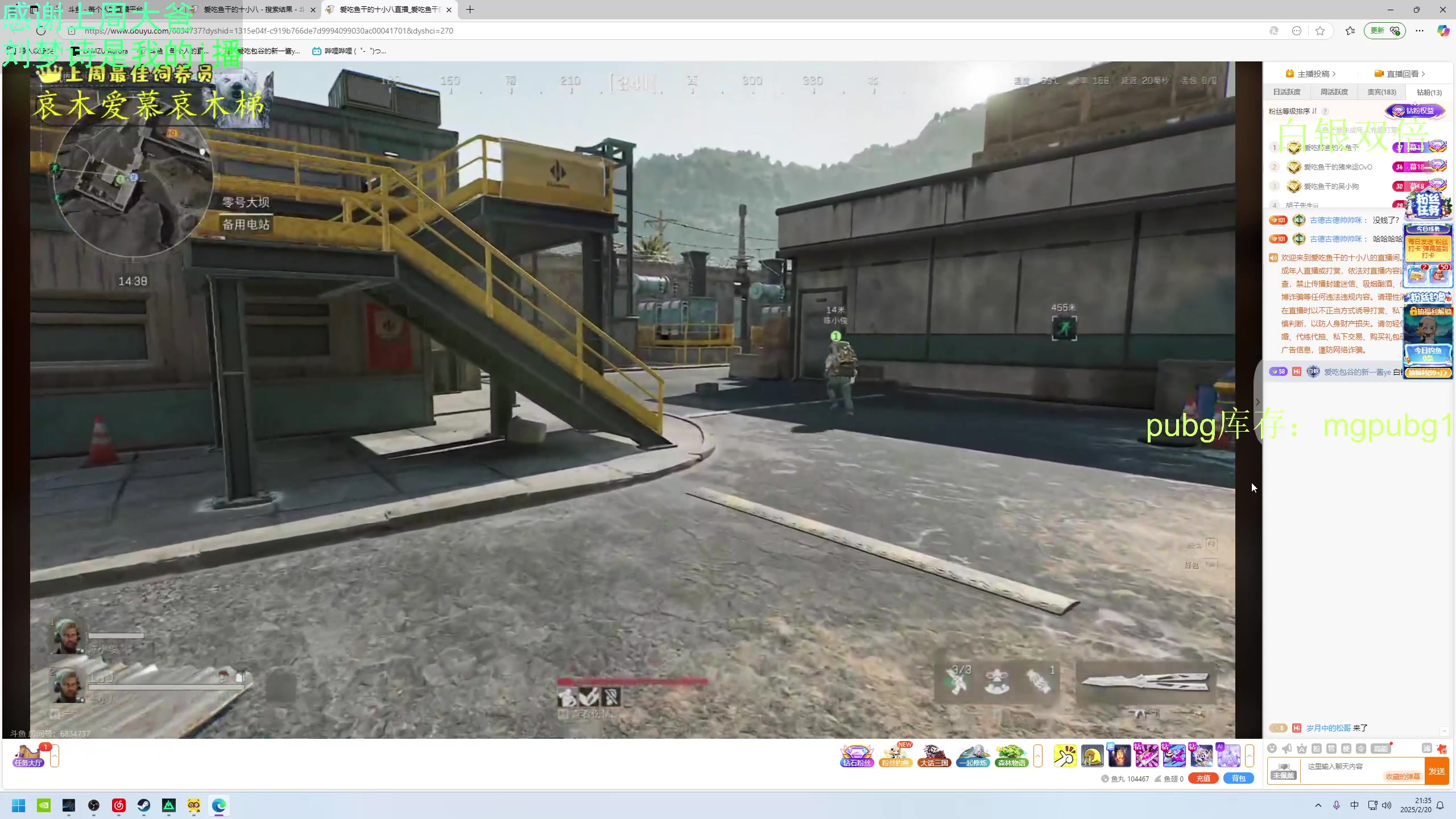Toggle 粉丝等级排序 sort order

click(x=1293, y=111)
